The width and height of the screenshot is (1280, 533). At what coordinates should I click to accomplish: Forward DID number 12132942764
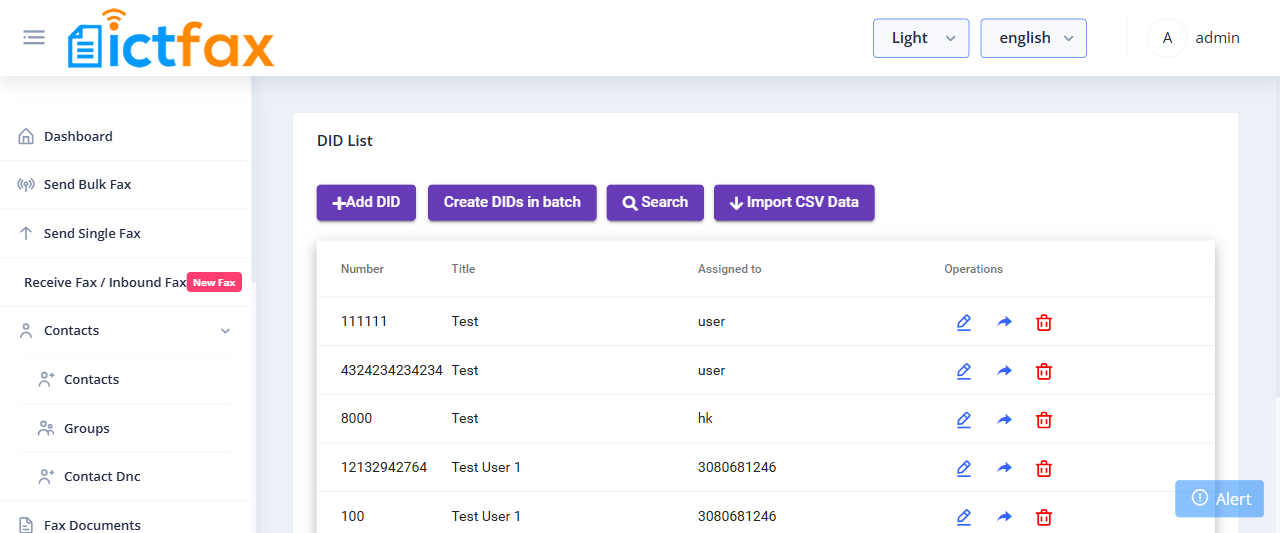coord(1004,468)
